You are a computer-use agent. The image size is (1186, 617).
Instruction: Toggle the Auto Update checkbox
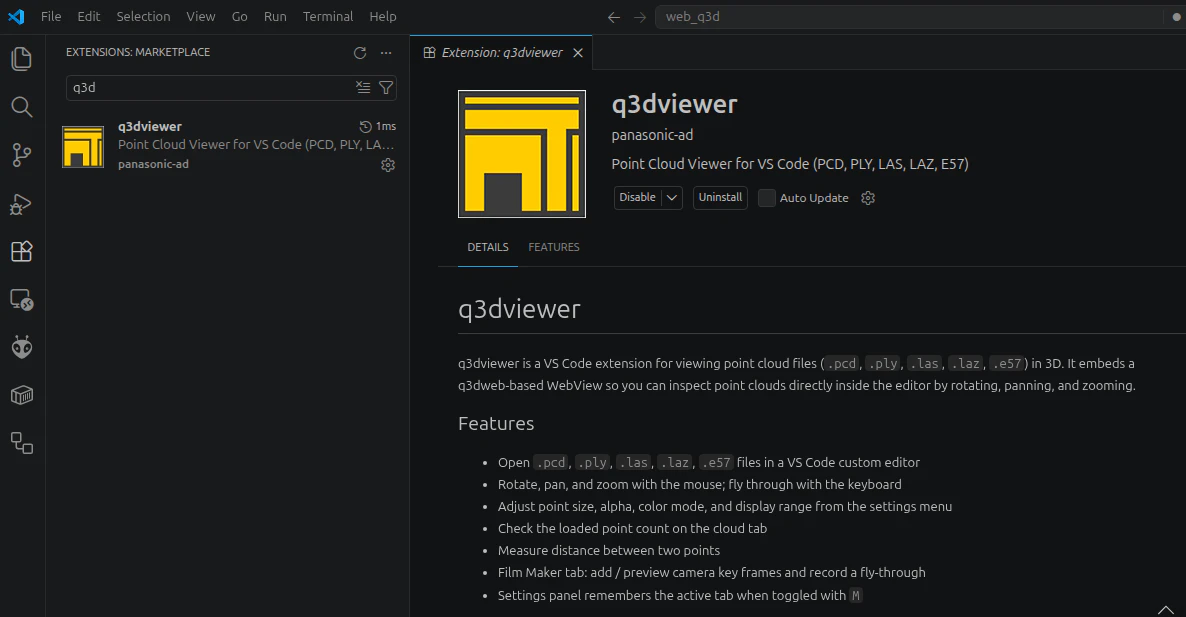pyautogui.click(x=766, y=198)
